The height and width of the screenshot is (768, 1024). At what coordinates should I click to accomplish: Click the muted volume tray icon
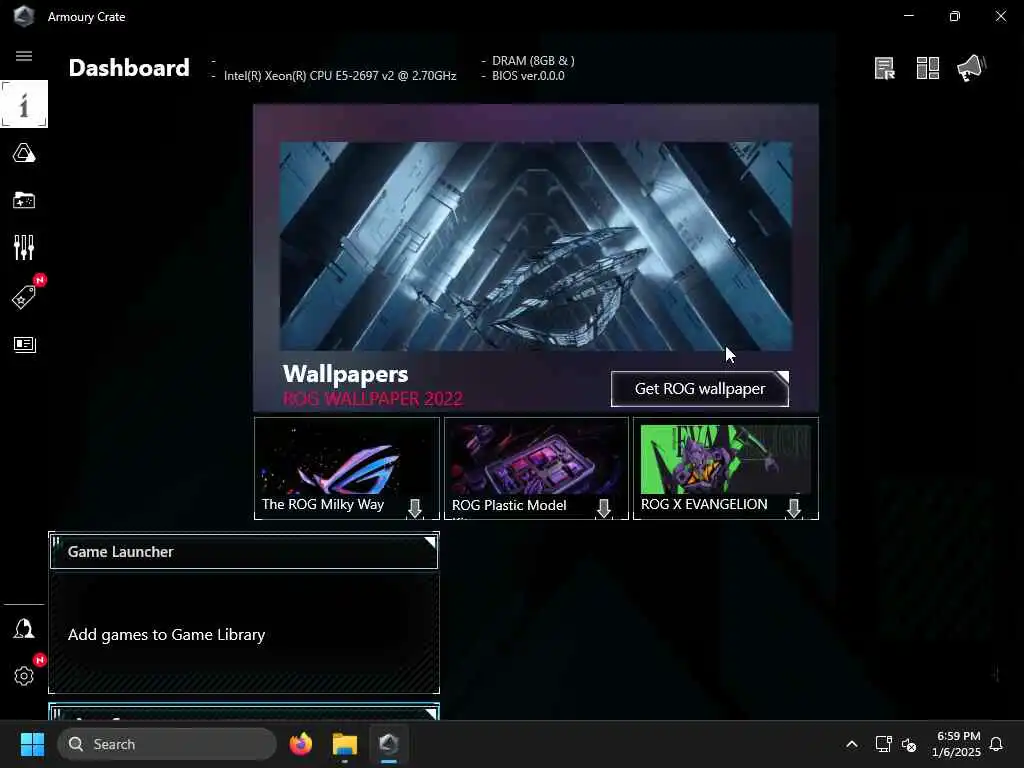tap(909, 744)
